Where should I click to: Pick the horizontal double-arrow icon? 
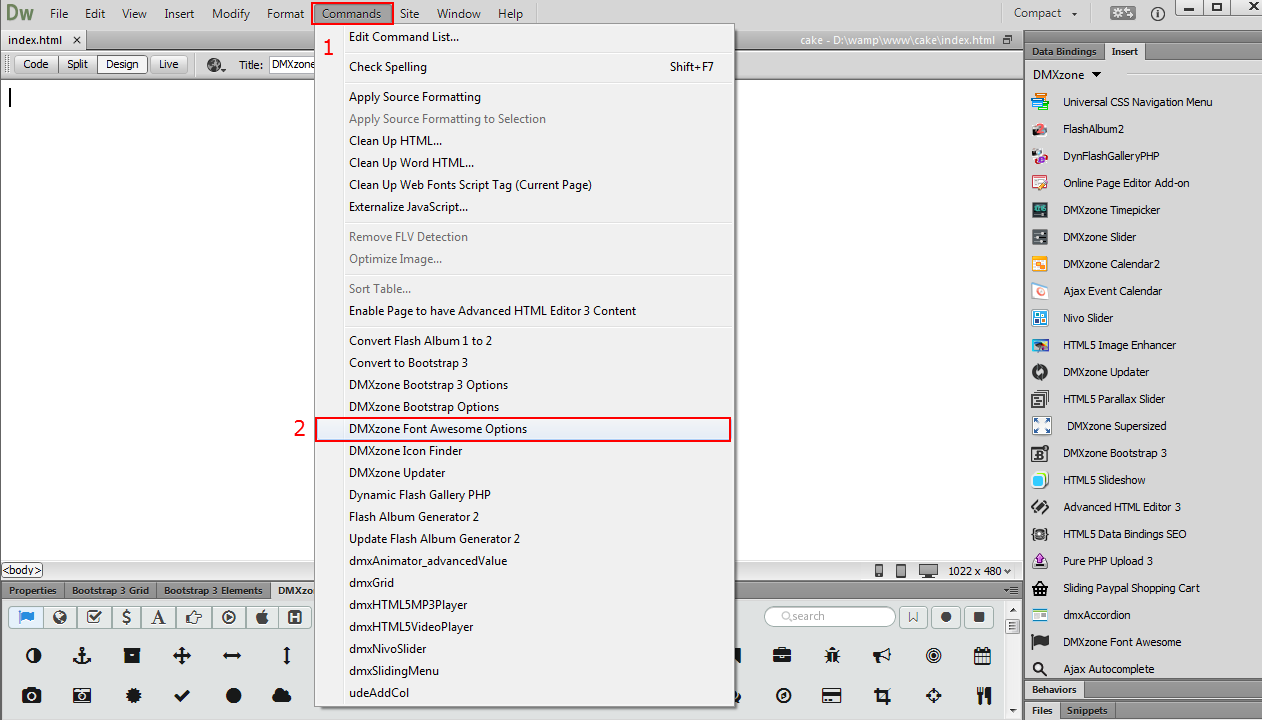click(x=232, y=656)
